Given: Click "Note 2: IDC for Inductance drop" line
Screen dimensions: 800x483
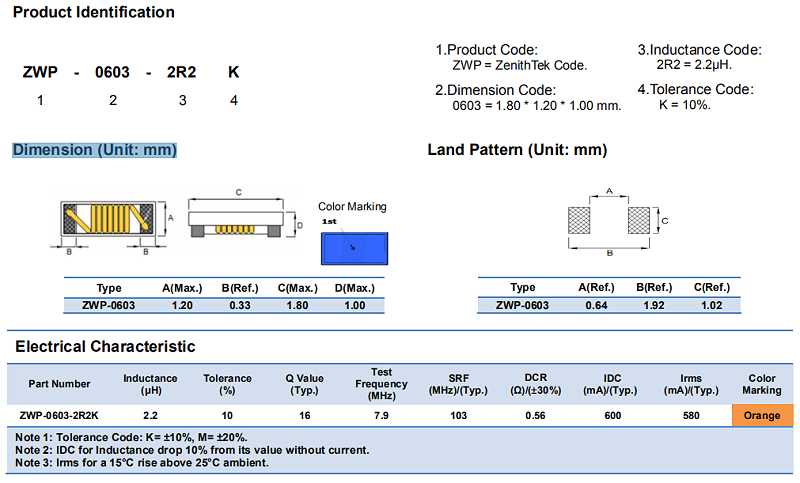Looking at the screenshot, I should (192, 450).
